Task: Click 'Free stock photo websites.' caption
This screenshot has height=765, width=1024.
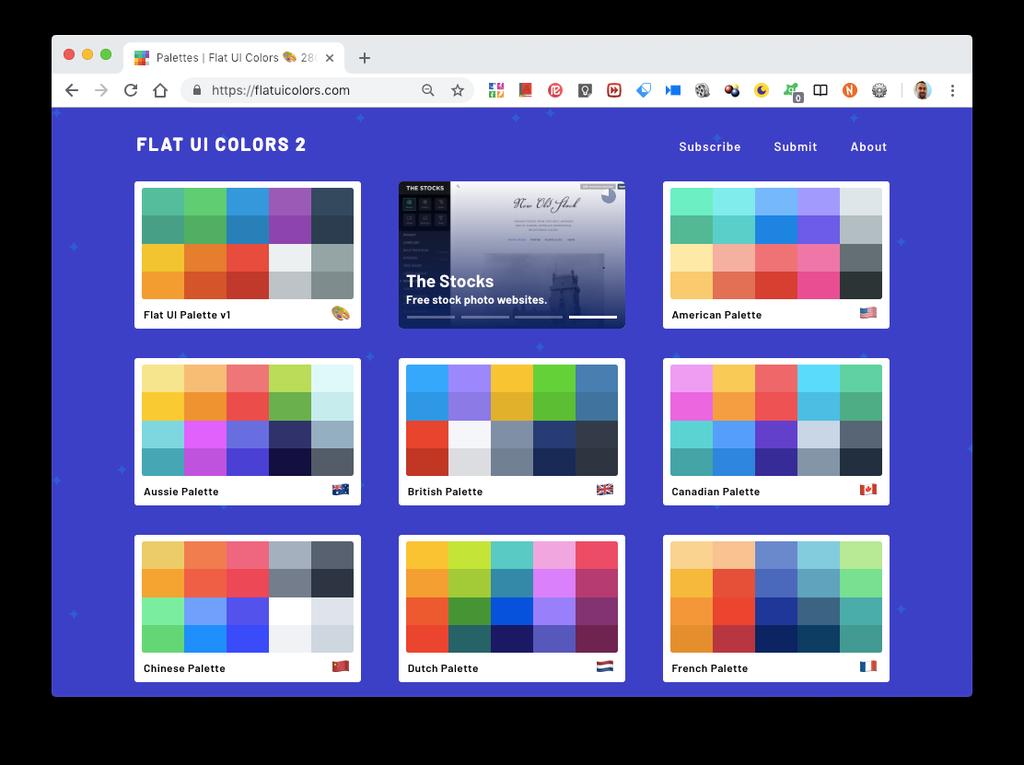Action: 476,300
